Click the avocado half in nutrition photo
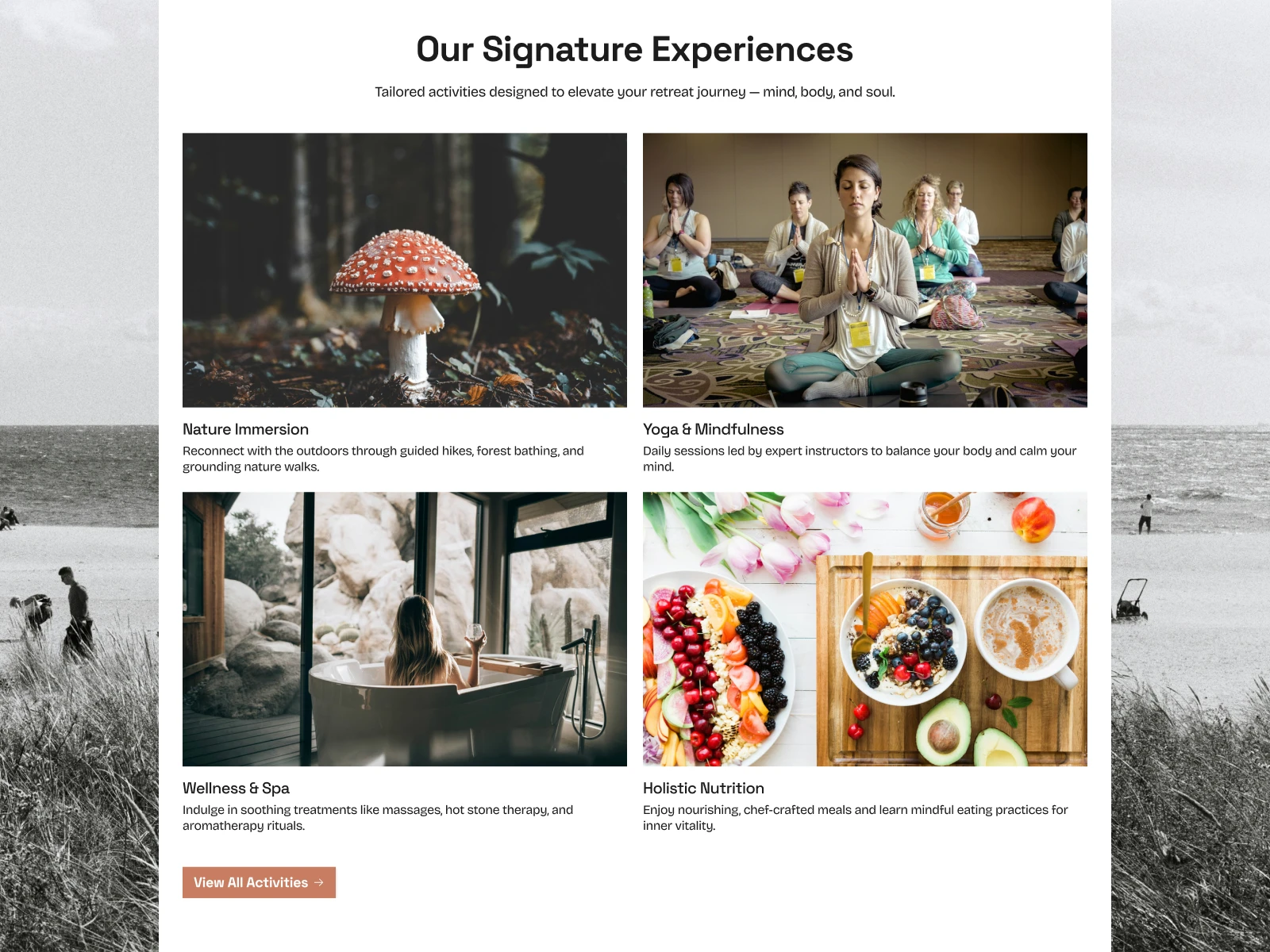 point(943,731)
